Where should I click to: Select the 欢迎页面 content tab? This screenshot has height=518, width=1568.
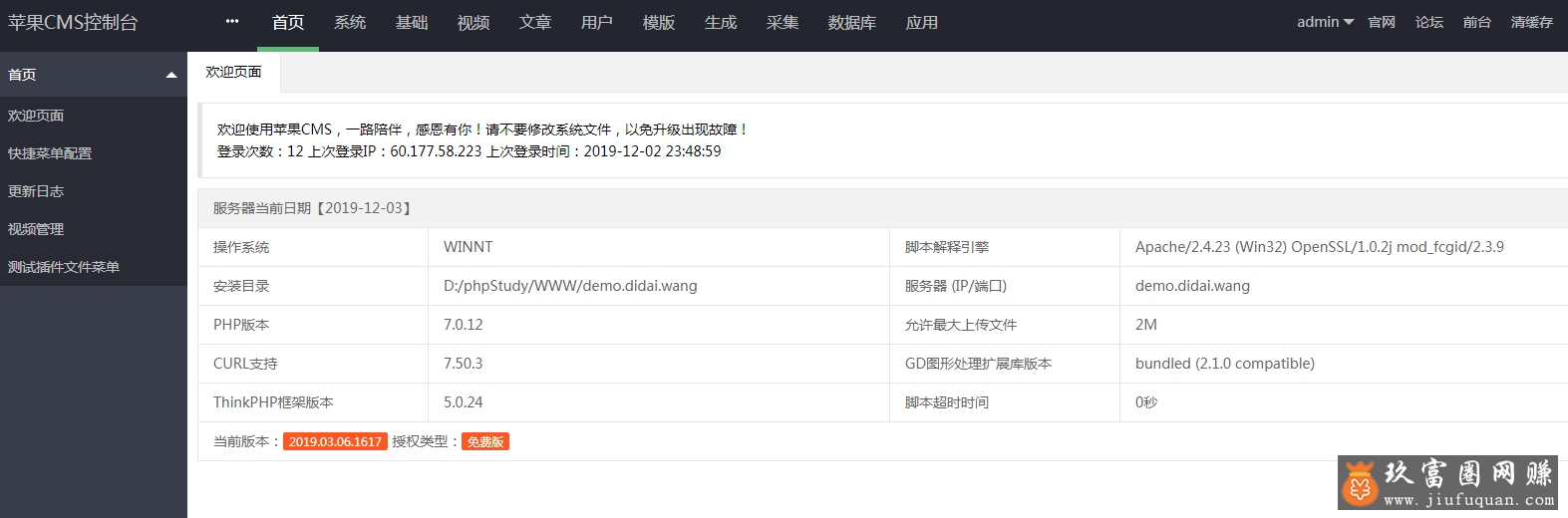[x=234, y=72]
